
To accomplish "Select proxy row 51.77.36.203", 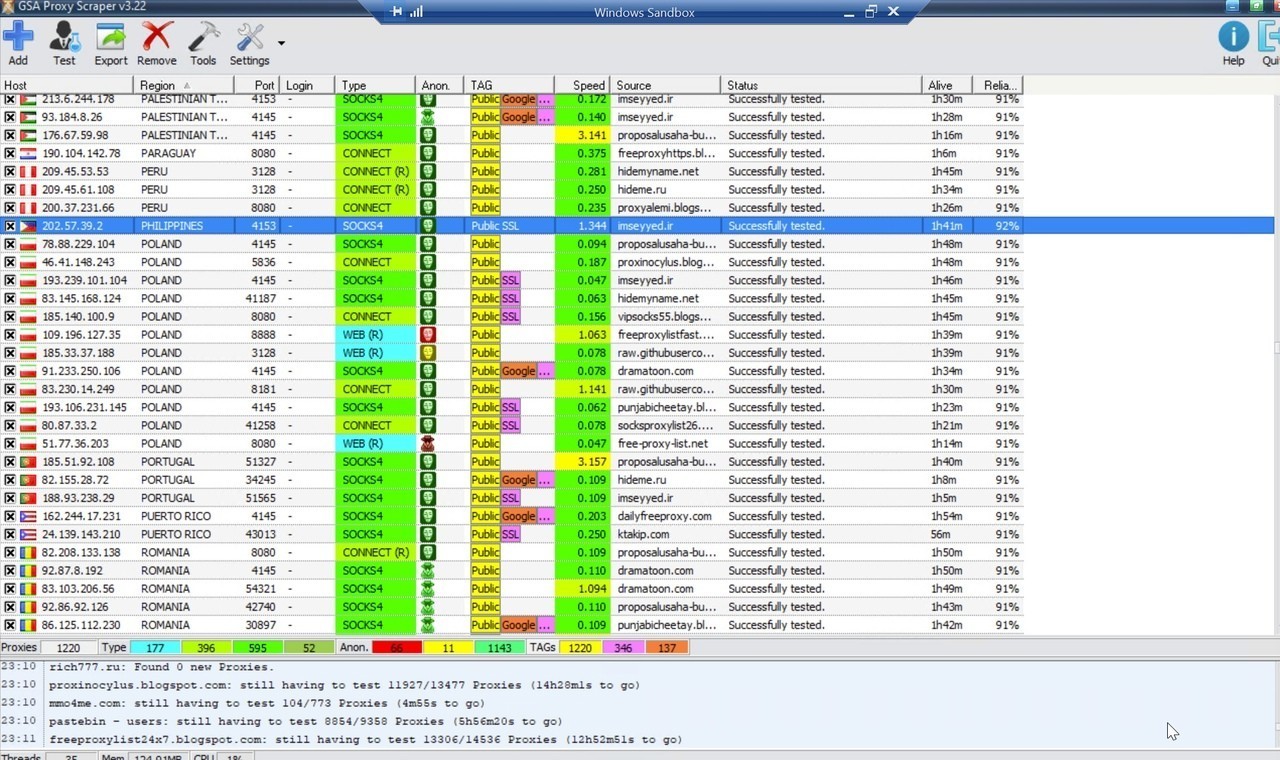I will (512, 444).
